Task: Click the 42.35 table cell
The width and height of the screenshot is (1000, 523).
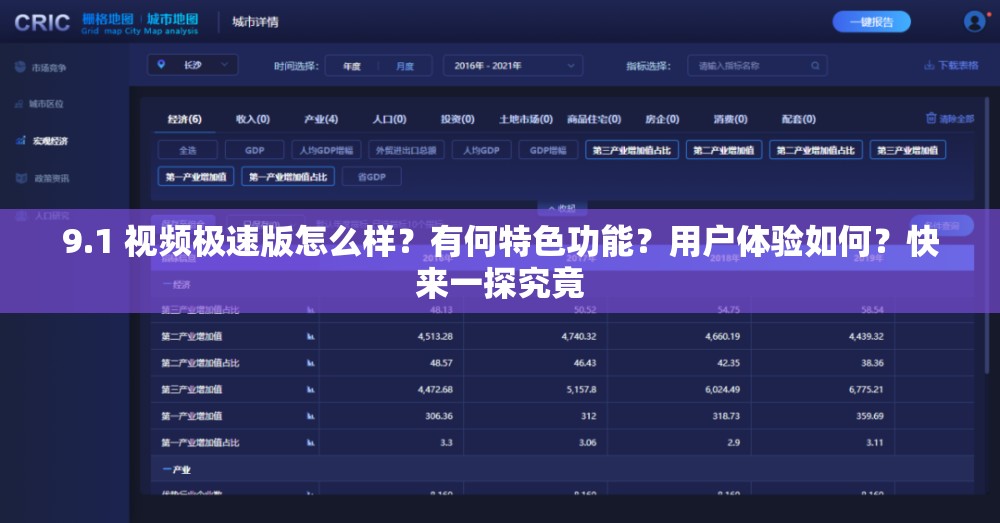Action: [x=728, y=363]
